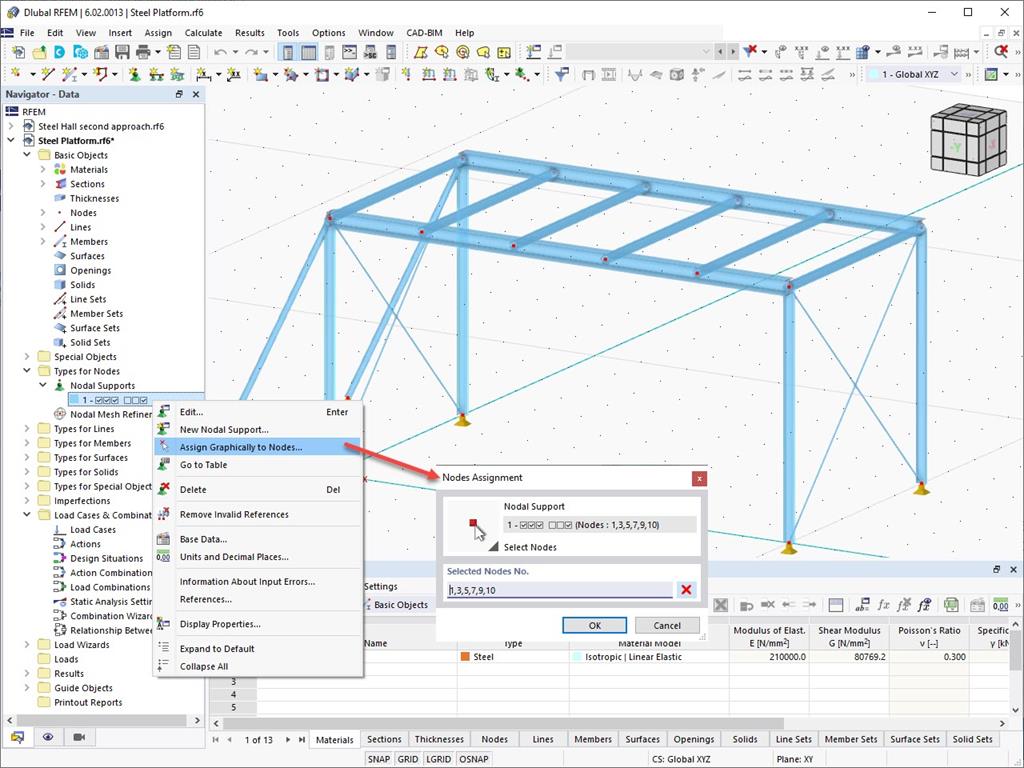
Task: Click nodal support 1 color swatch in navigator
Action: (74, 400)
